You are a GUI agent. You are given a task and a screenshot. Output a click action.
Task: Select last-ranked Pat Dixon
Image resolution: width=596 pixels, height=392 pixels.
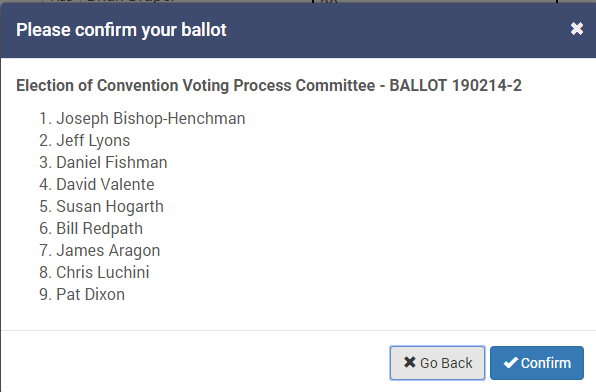click(90, 295)
